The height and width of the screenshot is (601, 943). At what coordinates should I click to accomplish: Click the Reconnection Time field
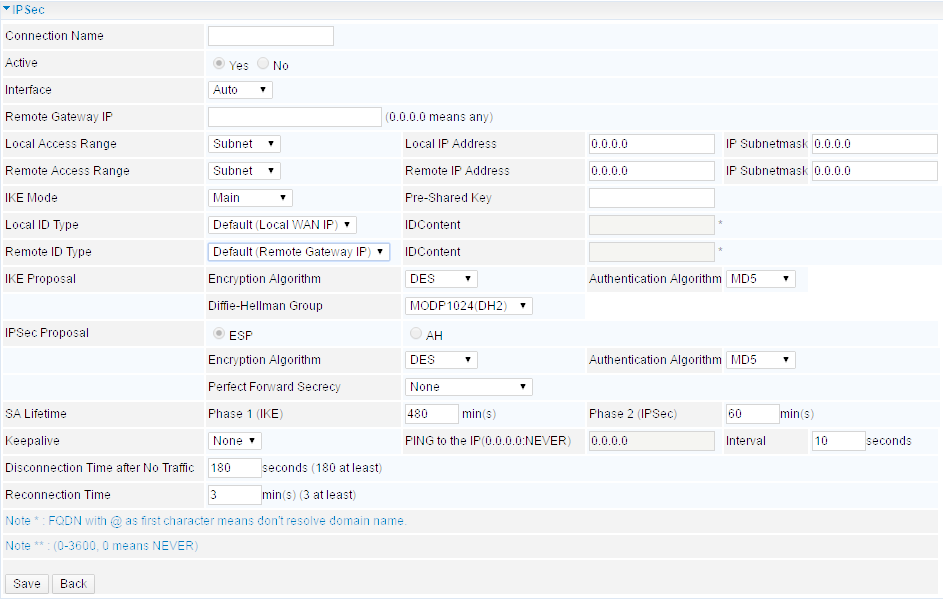235,495
